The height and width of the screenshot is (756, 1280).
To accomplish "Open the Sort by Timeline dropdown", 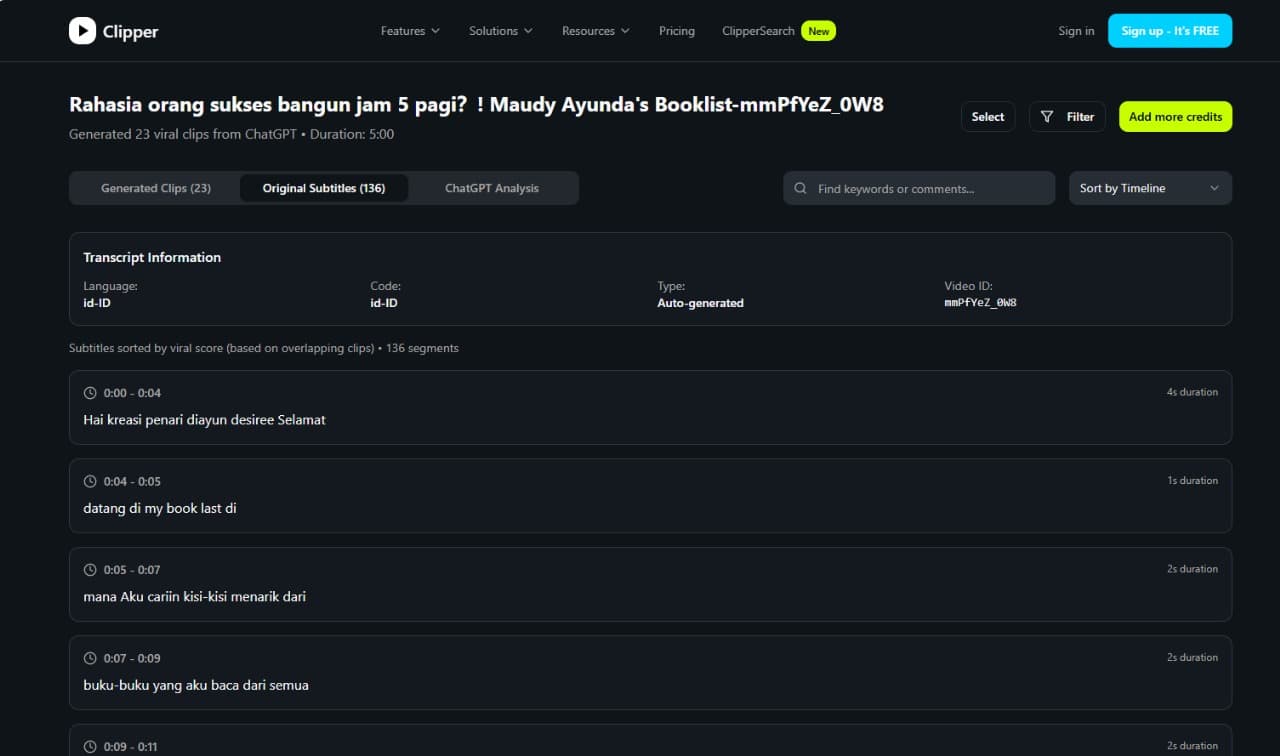I will click(1150, 188).
